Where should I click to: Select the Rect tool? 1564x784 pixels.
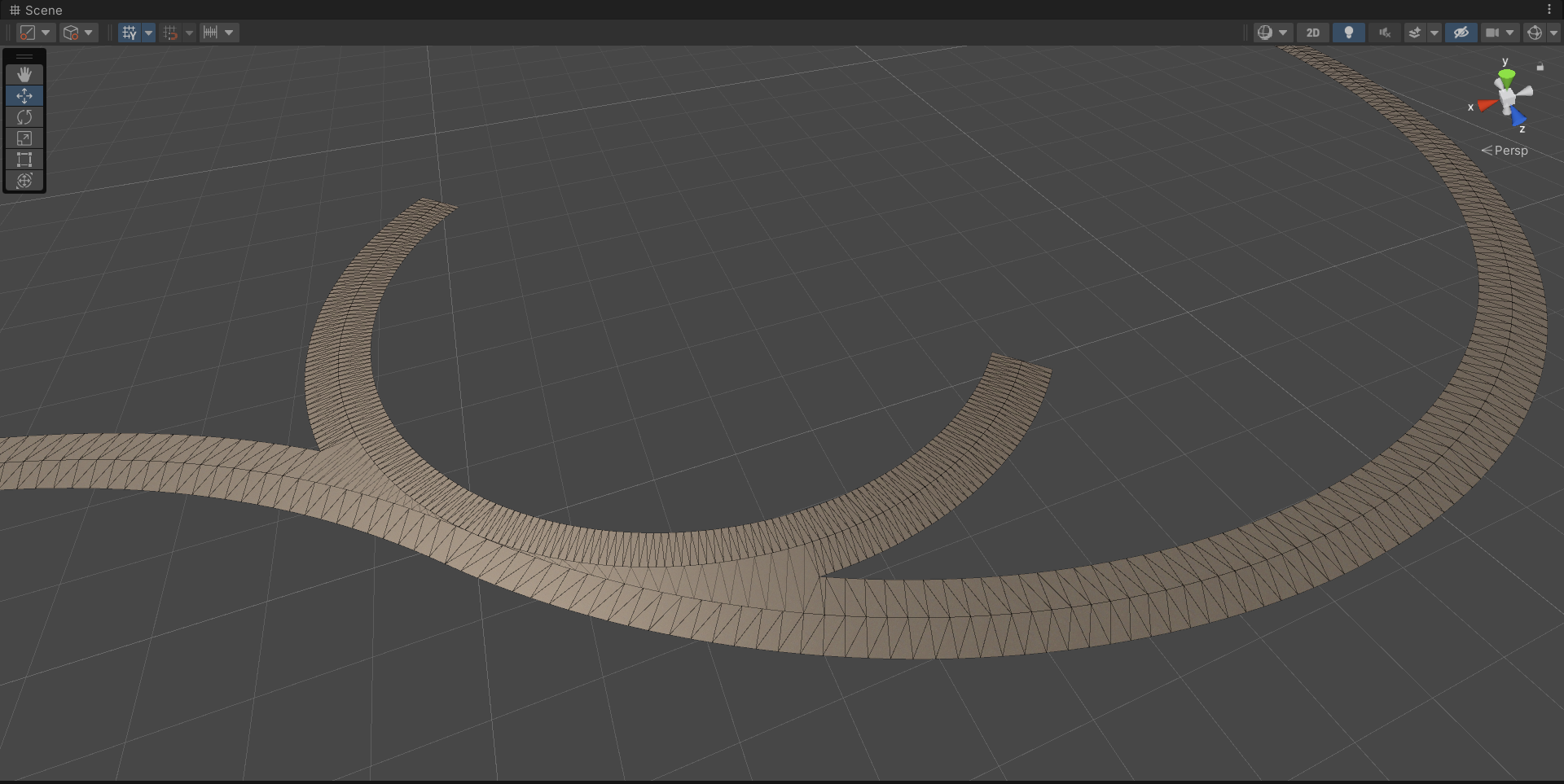pyautogui.click(x=24, y=160)
